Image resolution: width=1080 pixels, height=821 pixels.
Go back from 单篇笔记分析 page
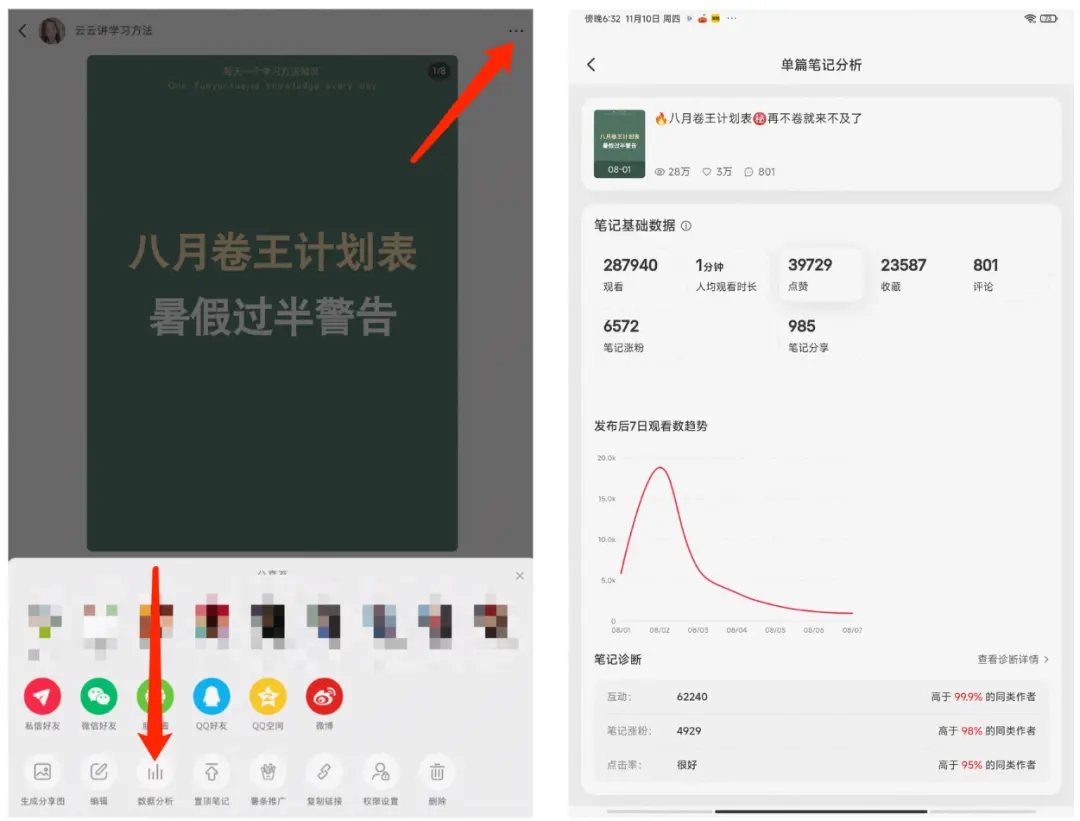[x=591, y=64]
